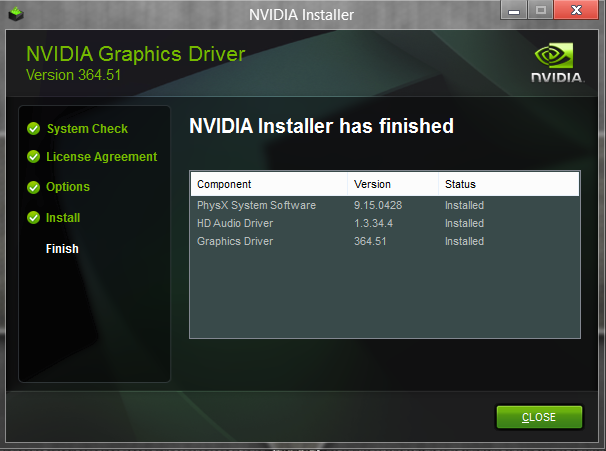606x451 pixels.
Task: Click the checkmark beside Options step
Action: click(34, 187)
